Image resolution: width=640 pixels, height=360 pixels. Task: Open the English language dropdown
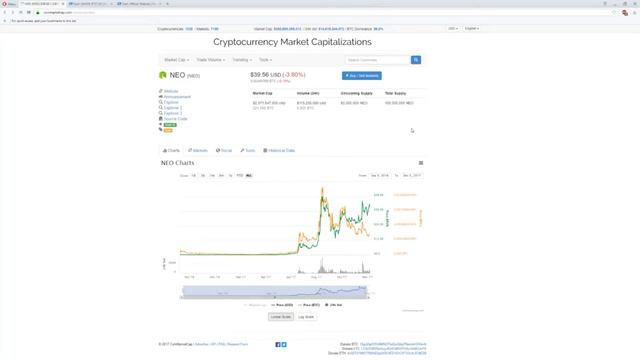pos(472,29)
